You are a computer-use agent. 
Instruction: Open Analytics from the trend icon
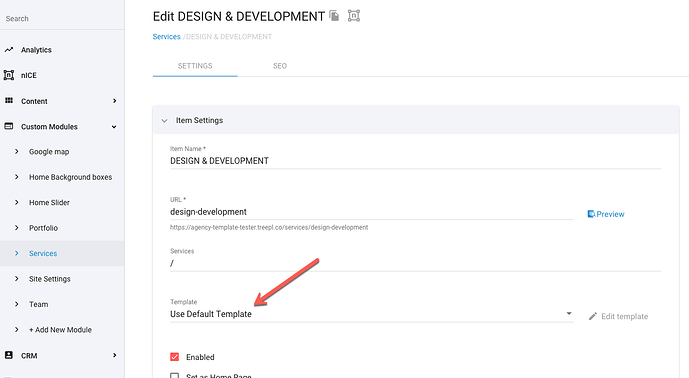click(x=9, y=50)
